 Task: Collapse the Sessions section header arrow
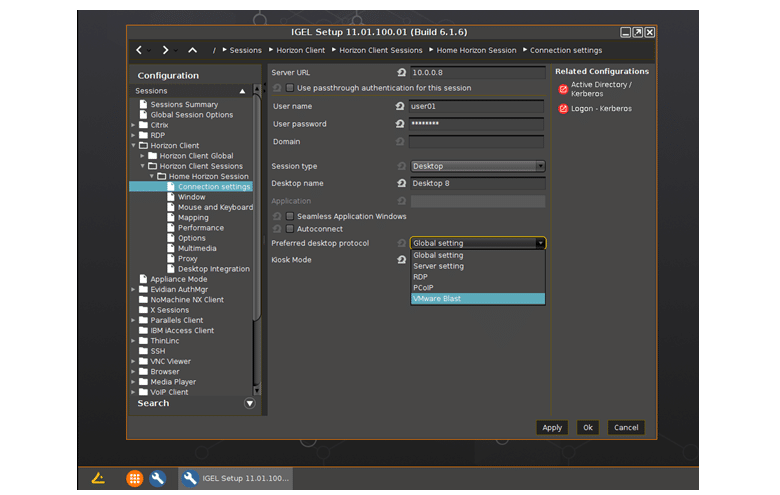pos(242,91)
